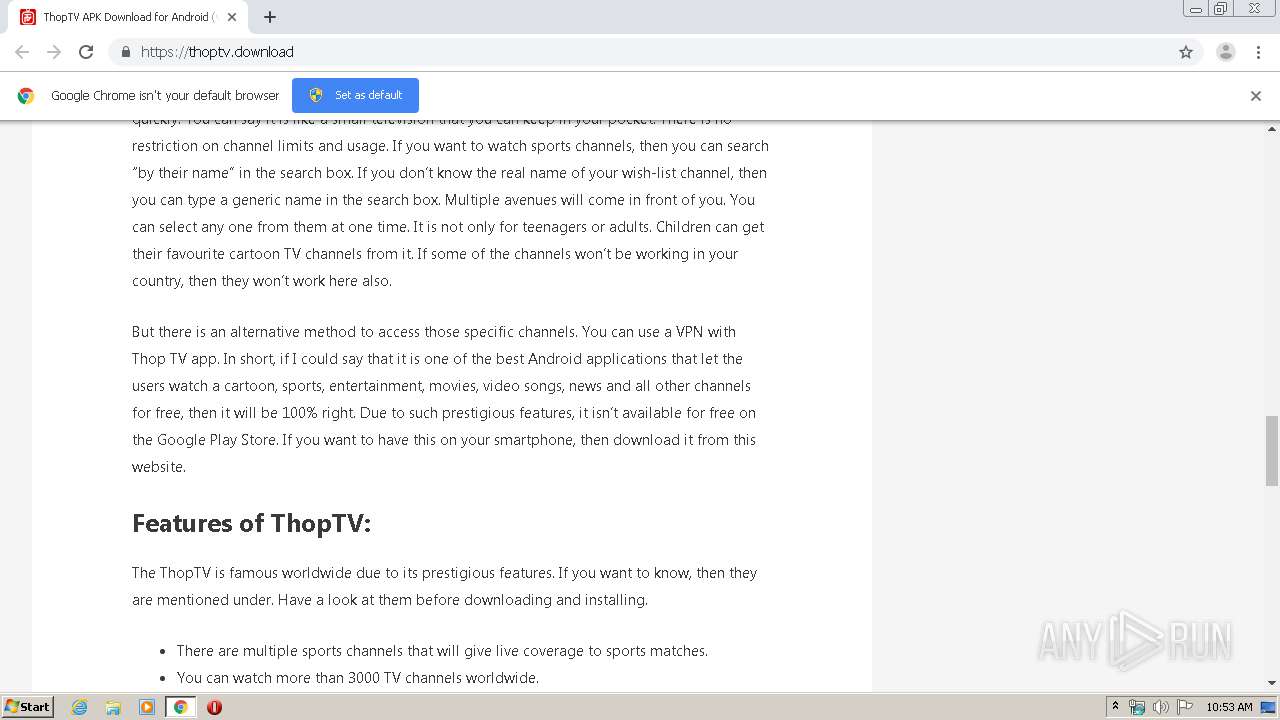Launch Internet Explorer from taskbar
The width and height of the screenshot is (1280, 720).
point(80,707)
